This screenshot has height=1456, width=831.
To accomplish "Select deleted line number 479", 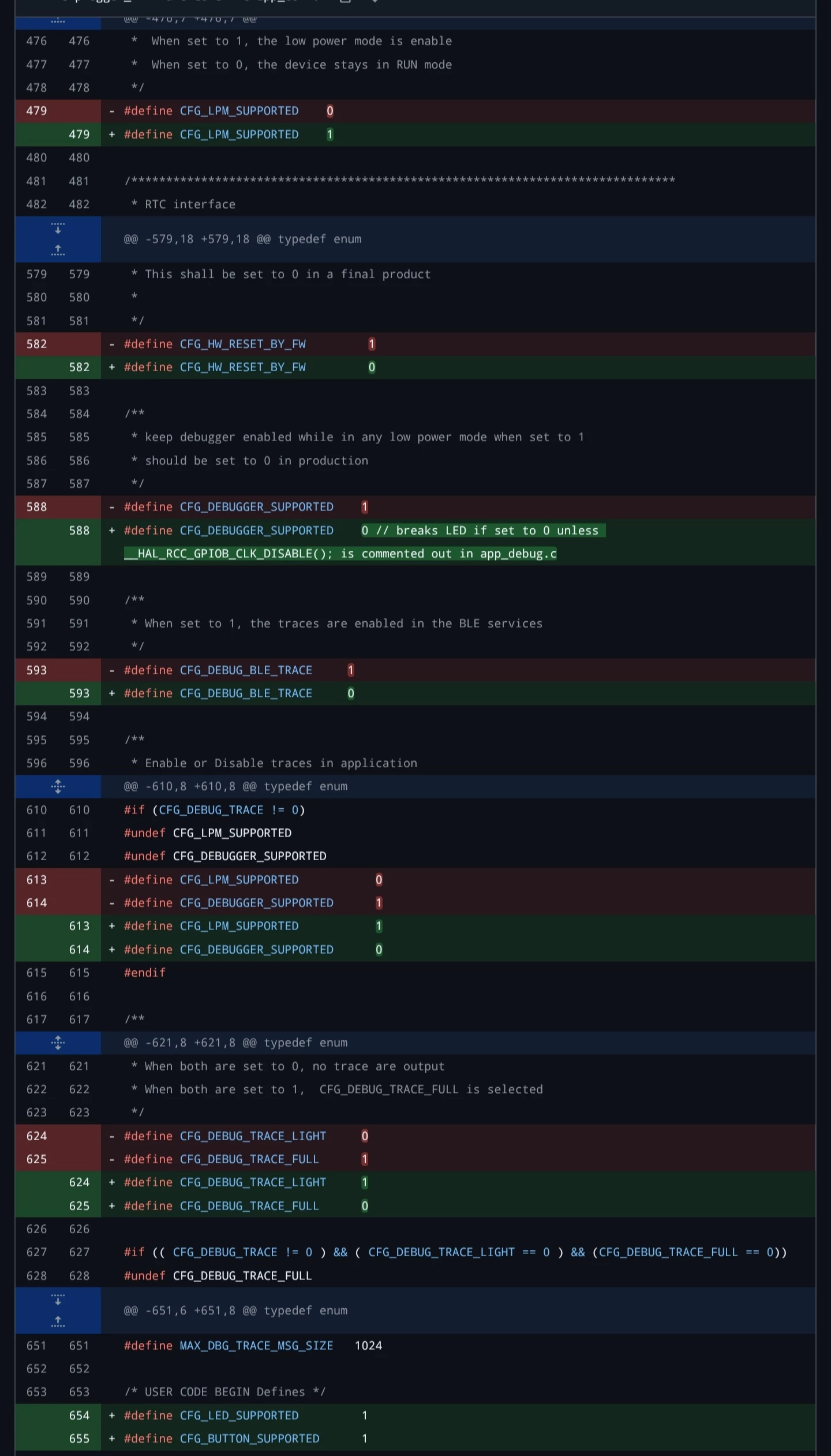I will tap(36, 111).
